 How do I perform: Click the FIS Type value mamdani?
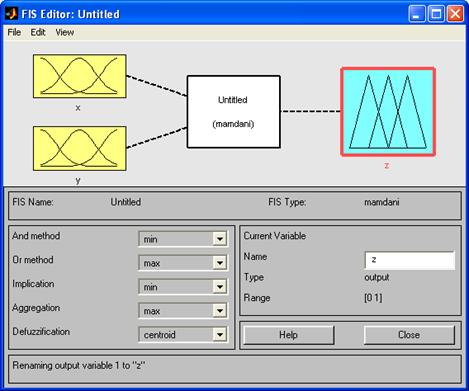(x=382, y=202)
